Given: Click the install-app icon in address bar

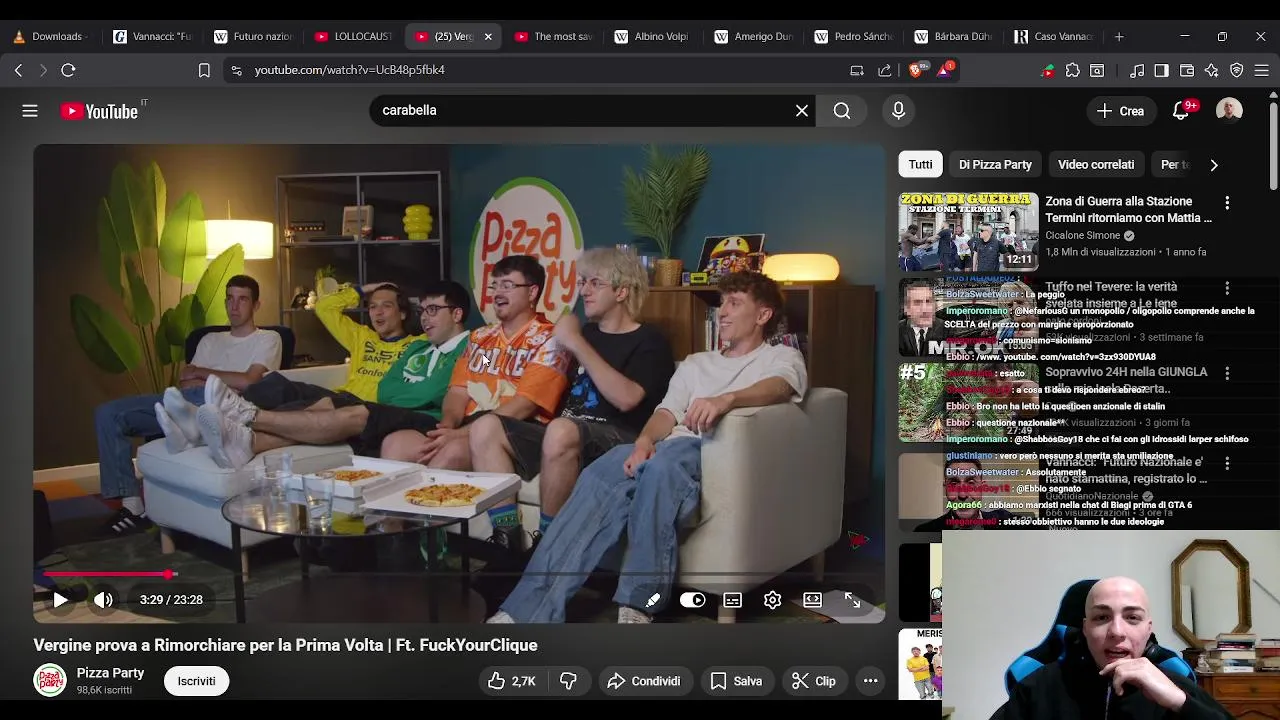Looking at the screenshot, I should pyautogui.click(x=857, y=70).
